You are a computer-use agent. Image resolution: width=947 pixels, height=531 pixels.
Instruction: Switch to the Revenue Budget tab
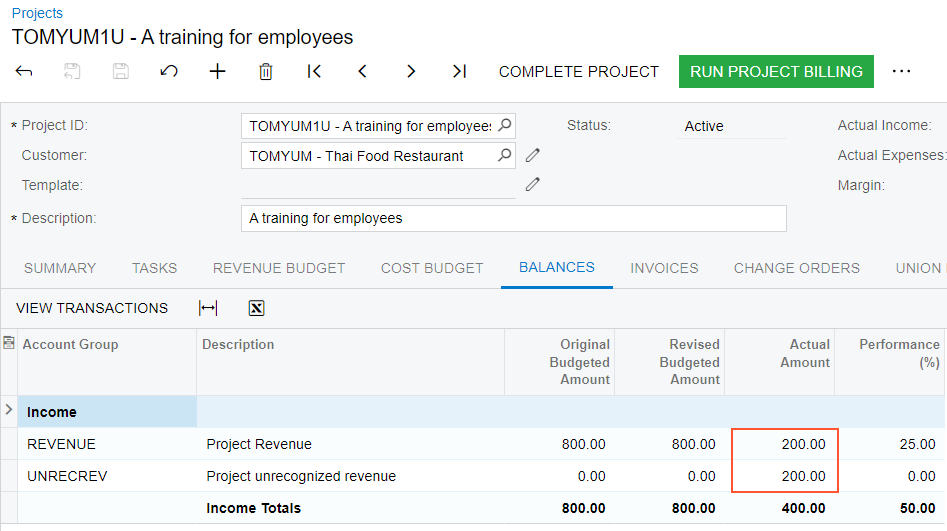click(x=279, y=268)
